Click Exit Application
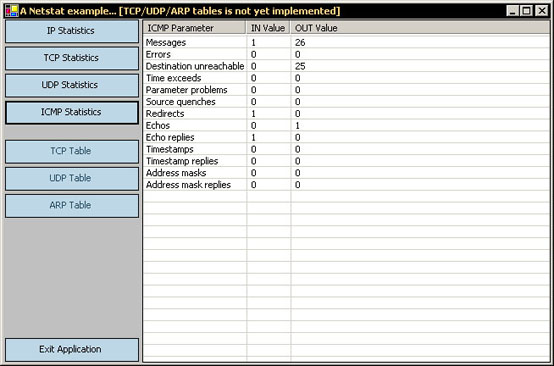Screen dimensions: 554x366 [x=72, y=350]
